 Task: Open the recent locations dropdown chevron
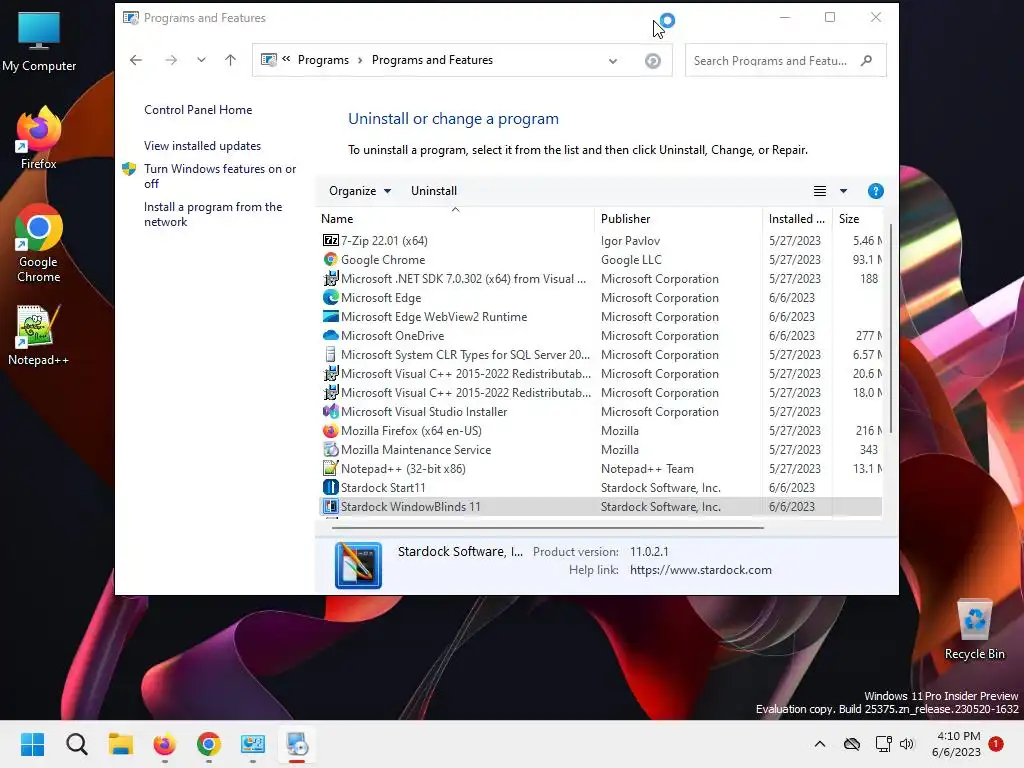click(x=201, y=60)
